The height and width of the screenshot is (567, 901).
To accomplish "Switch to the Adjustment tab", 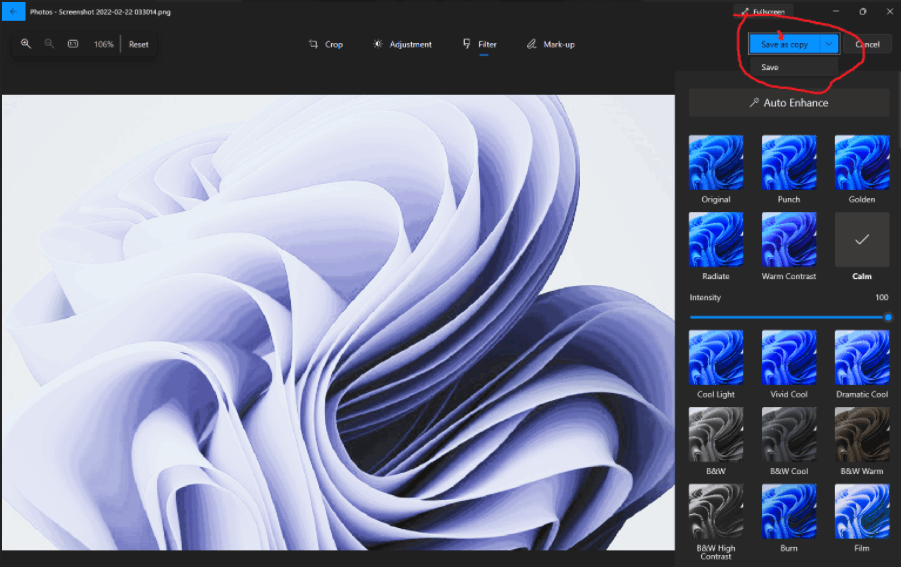I will 402,44.
